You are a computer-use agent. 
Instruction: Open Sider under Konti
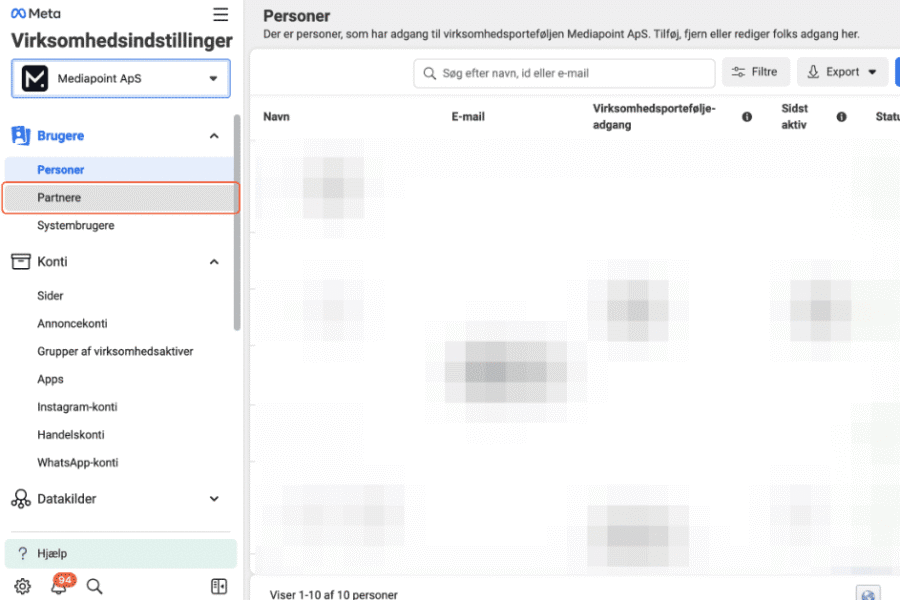pyautogui.click(x=50, y=296)
